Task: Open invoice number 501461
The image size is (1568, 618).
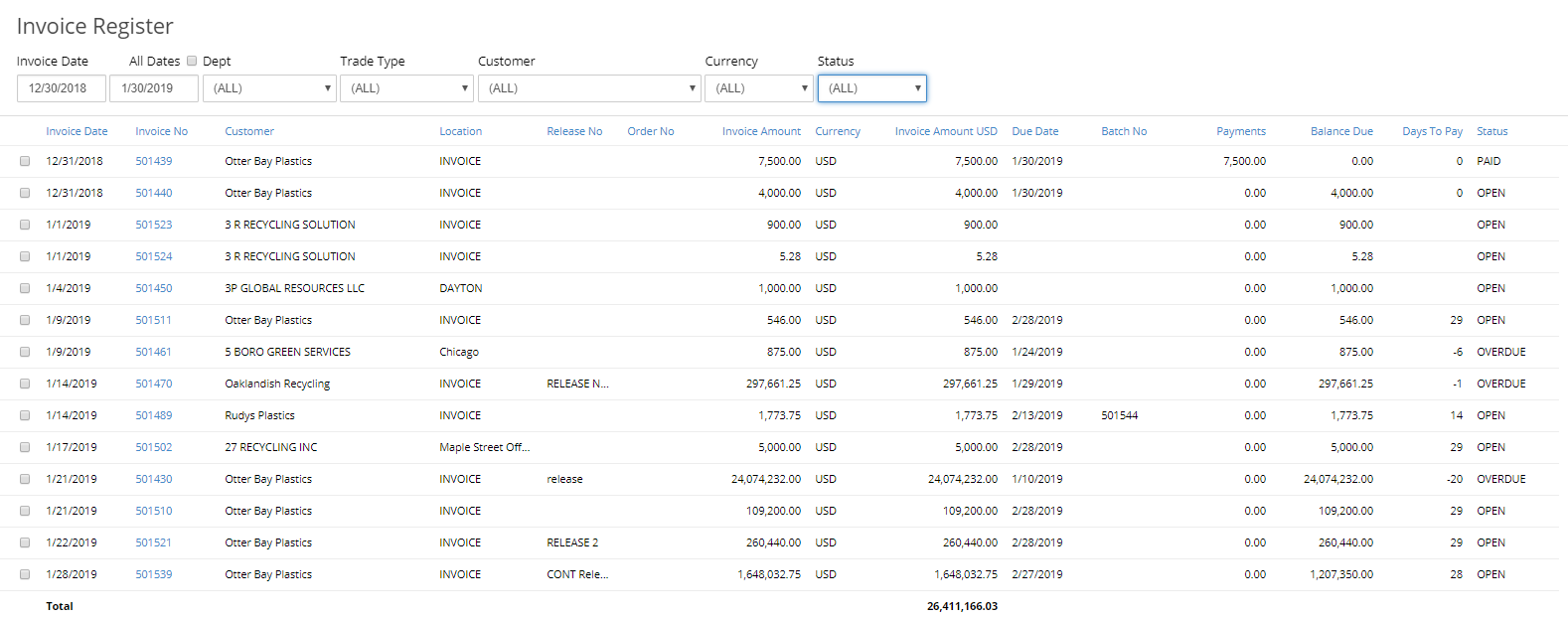Action: [154, 352]
